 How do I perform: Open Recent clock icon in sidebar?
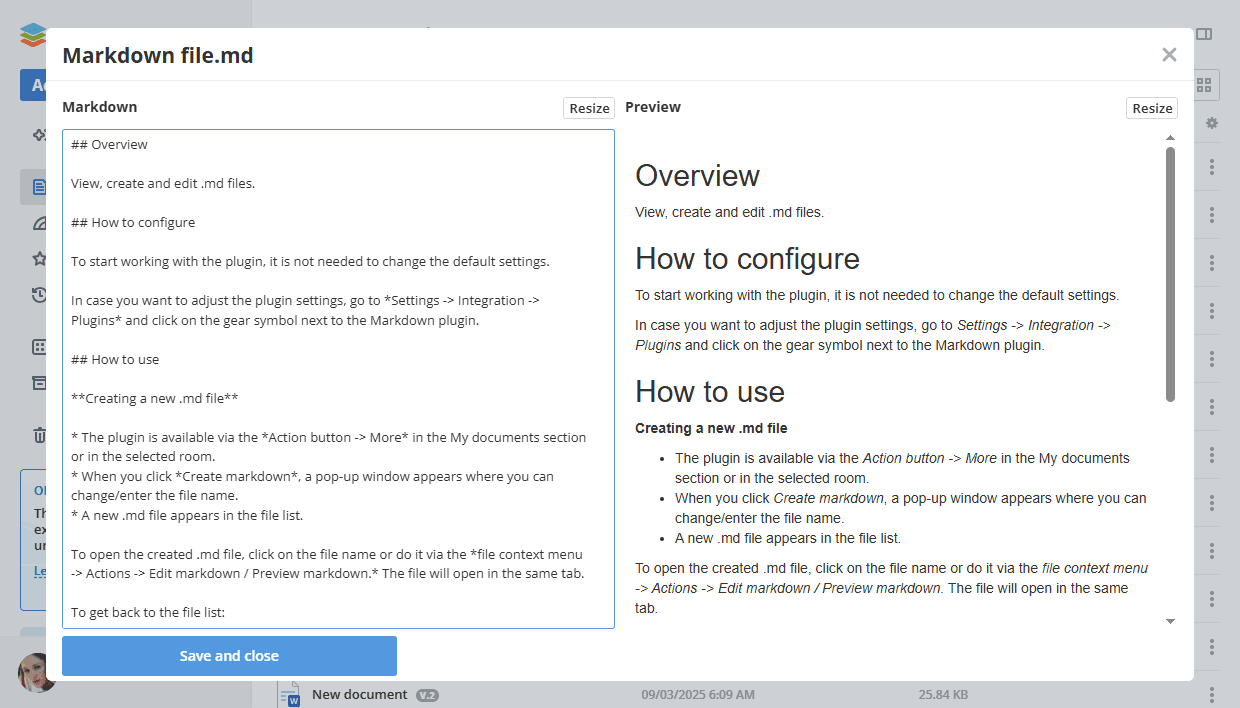point(39,295)
